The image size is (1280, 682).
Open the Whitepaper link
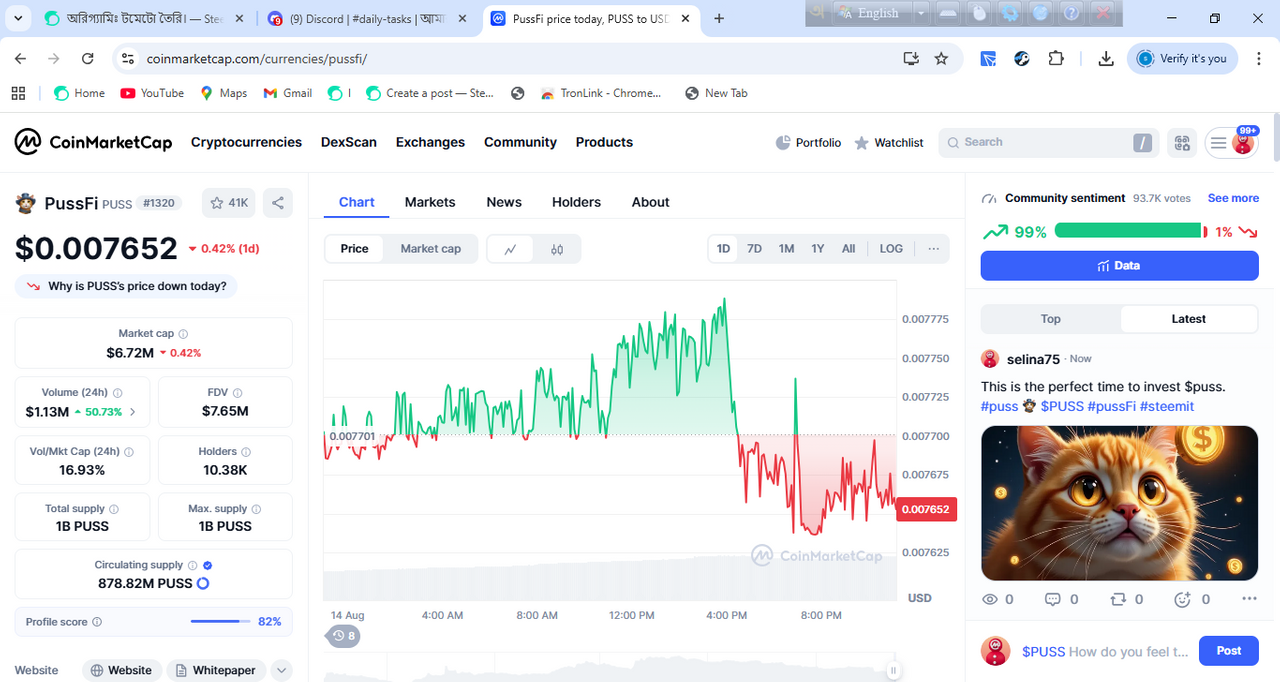[215, 670]
